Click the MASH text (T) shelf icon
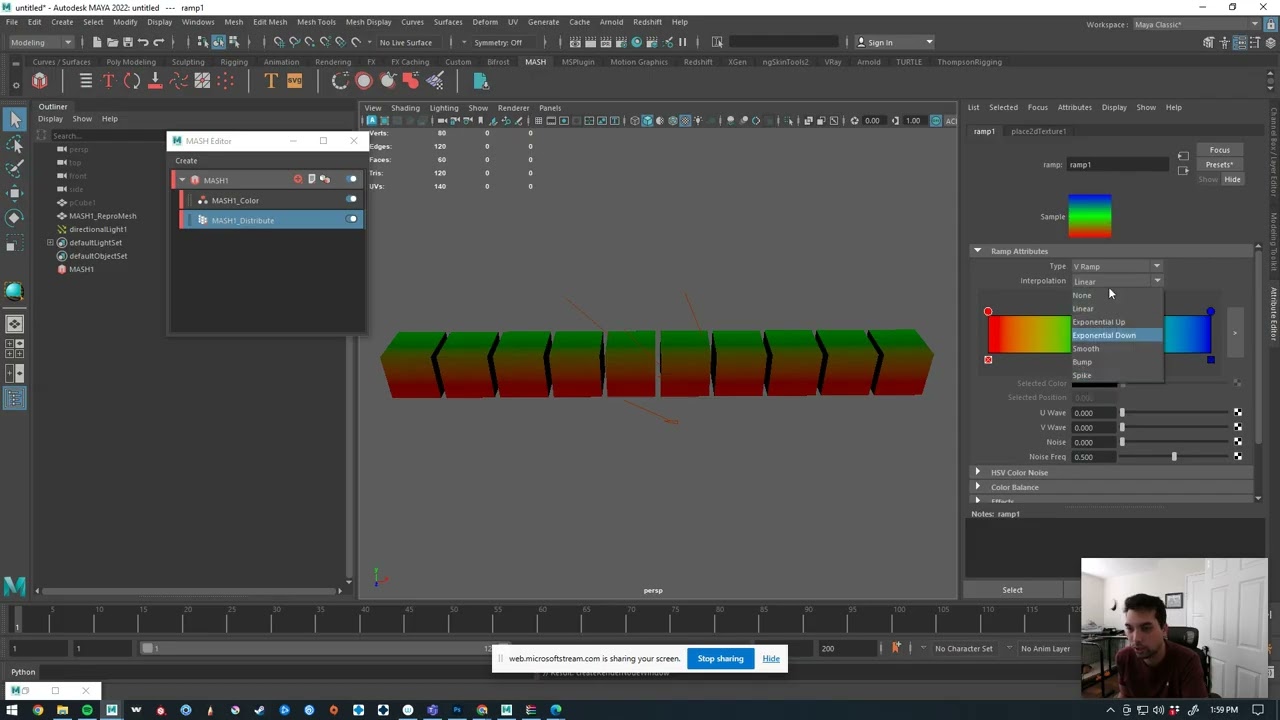 click(x=108, y=81)
